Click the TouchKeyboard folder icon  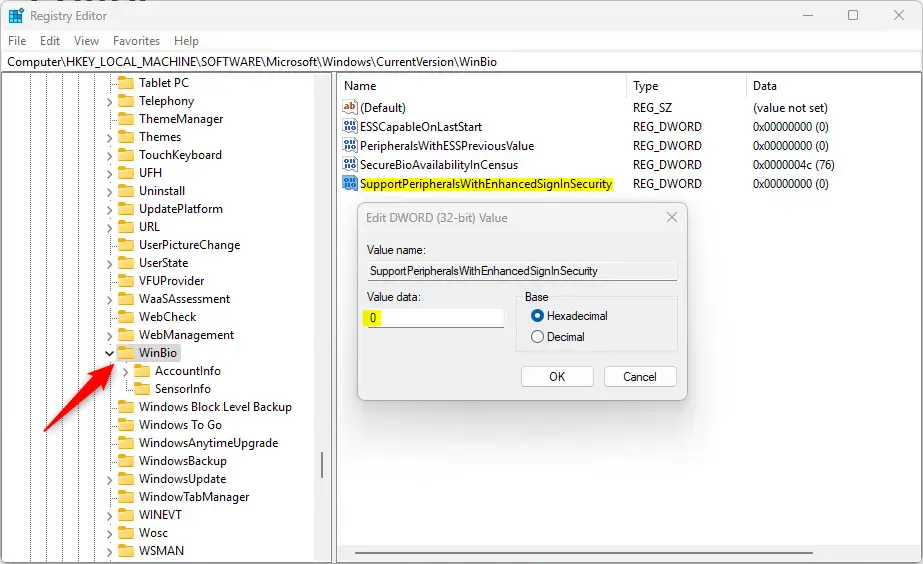tap(126, 154)
